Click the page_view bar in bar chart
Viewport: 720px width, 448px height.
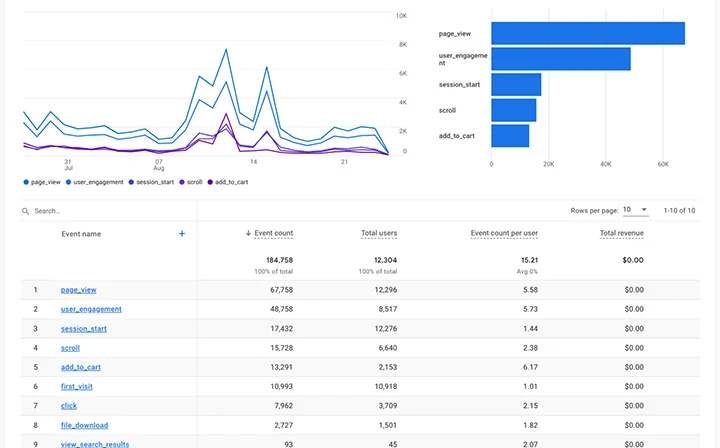pos(588,34)
